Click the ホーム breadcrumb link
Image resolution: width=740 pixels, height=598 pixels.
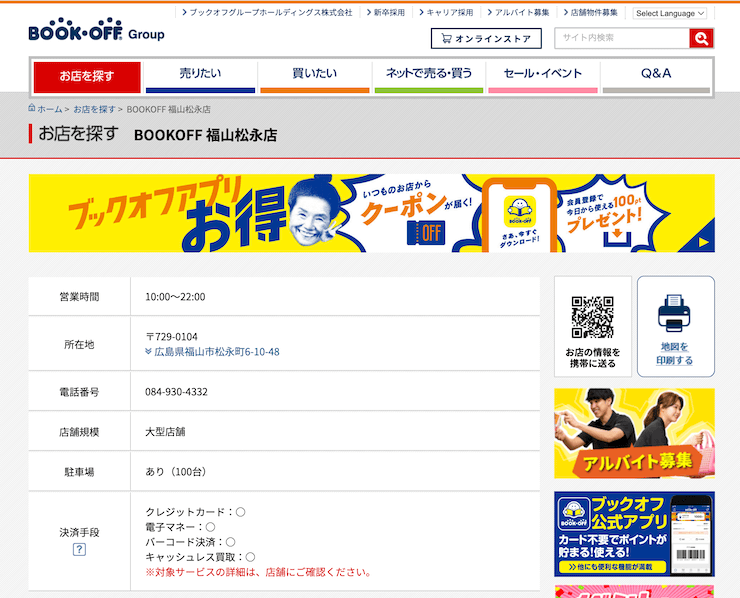pos(50,109)
